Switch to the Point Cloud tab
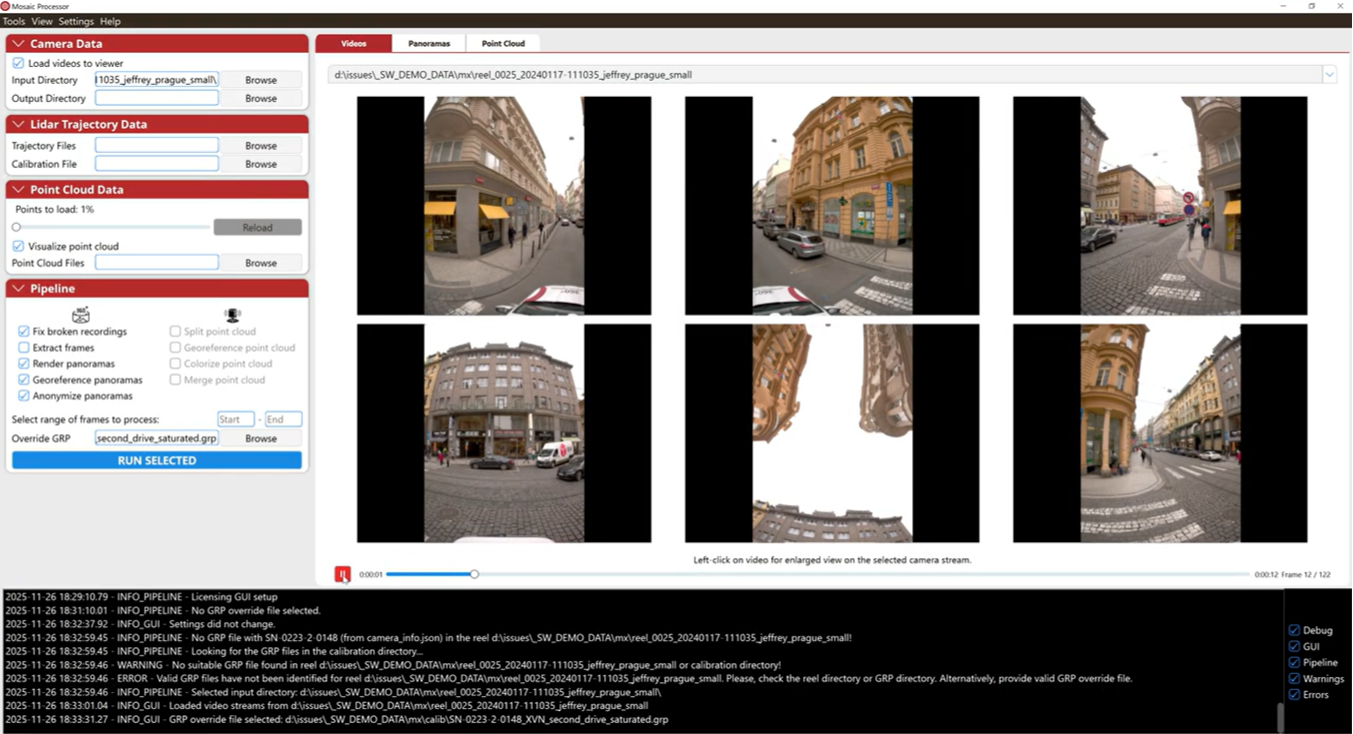Screen dimensions: 1353x734 tap(503, 43)
